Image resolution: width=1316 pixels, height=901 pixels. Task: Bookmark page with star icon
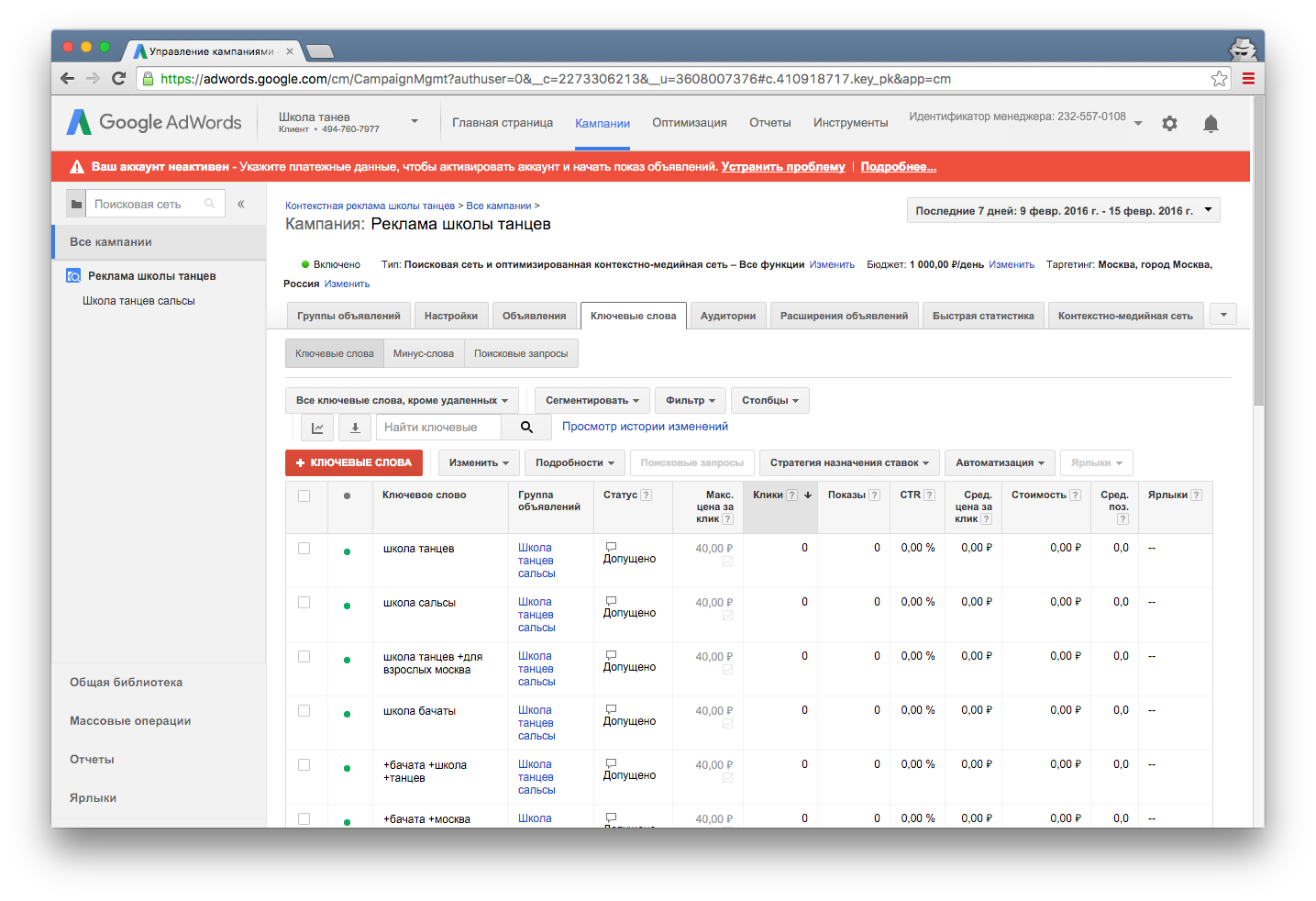[1219, 79]
